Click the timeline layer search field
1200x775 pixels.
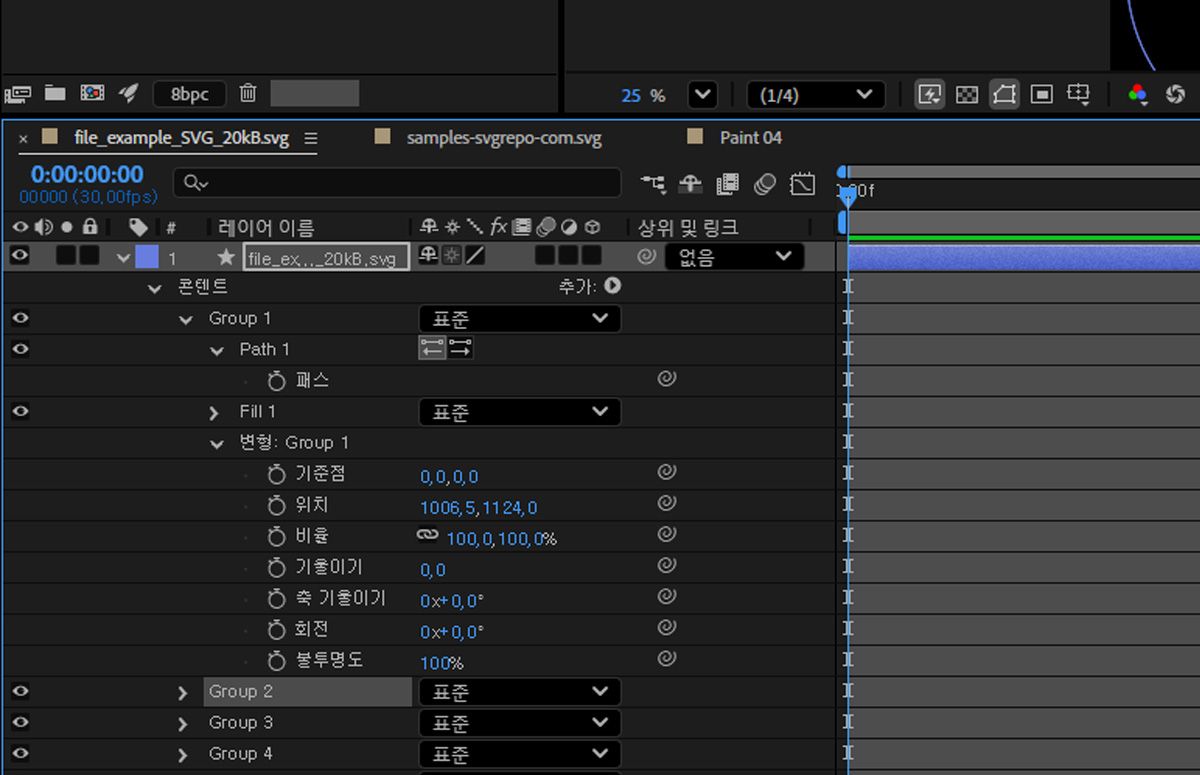pyautogui.click(x=397, y=183)
